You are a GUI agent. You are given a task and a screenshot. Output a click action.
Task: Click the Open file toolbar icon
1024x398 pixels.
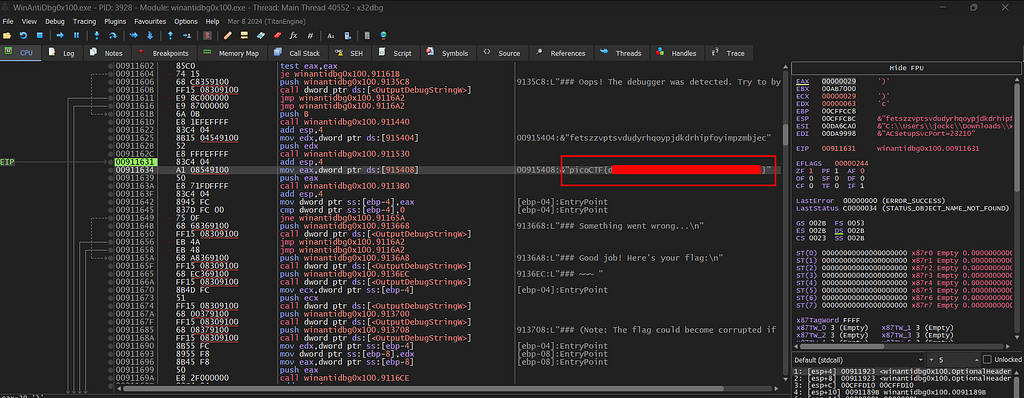click(7, 35)
